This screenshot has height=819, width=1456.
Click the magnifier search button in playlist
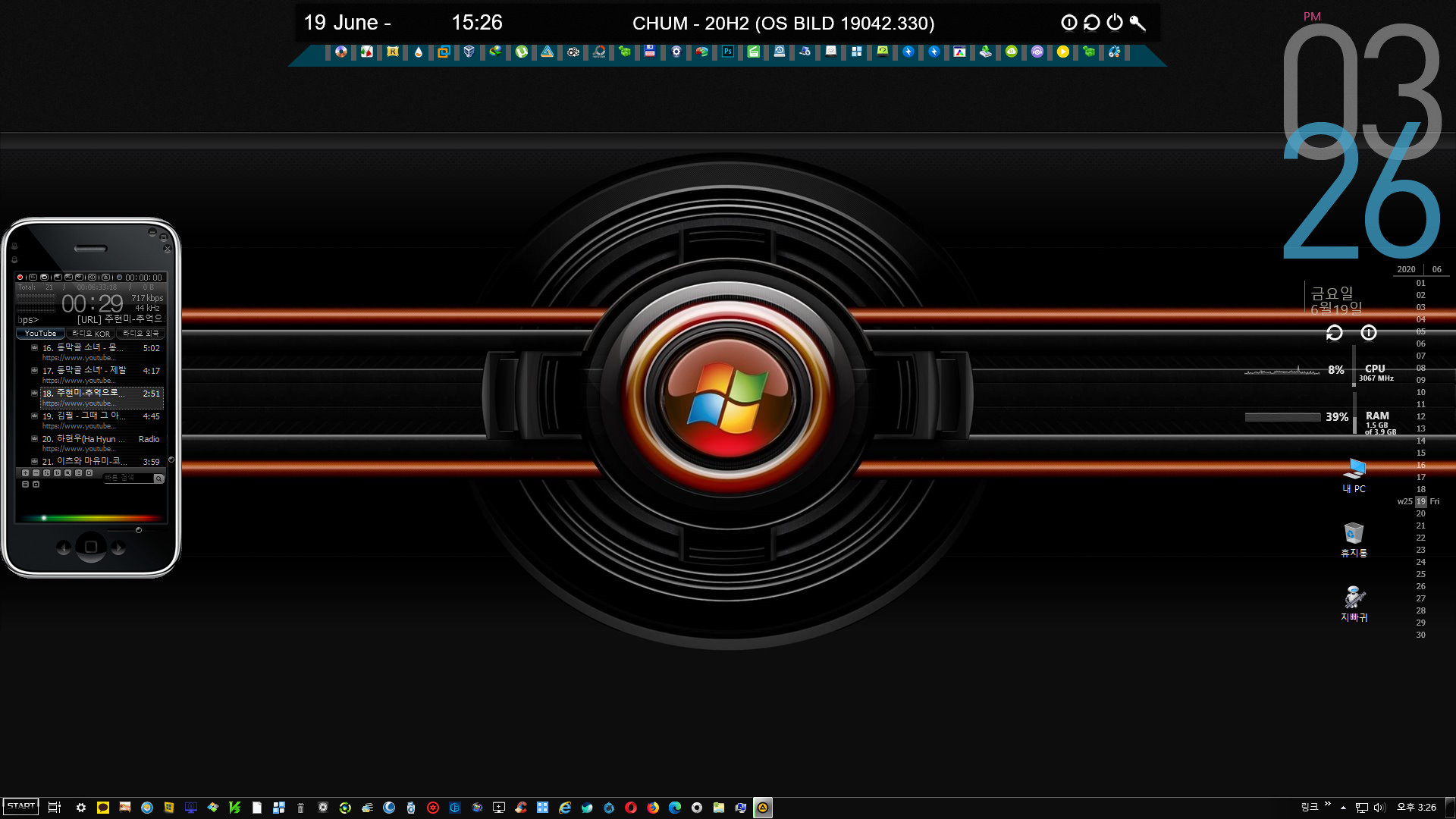(x=158, y=479)
